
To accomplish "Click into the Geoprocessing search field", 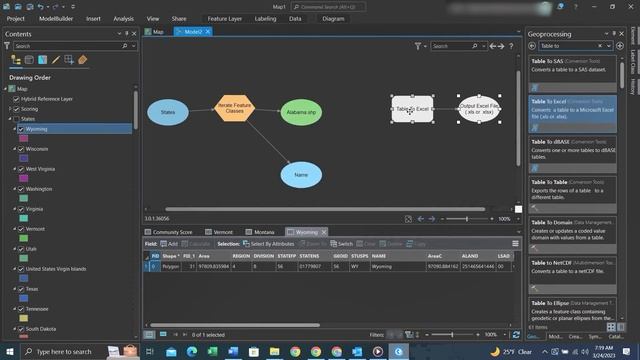I will pos(567,46).
